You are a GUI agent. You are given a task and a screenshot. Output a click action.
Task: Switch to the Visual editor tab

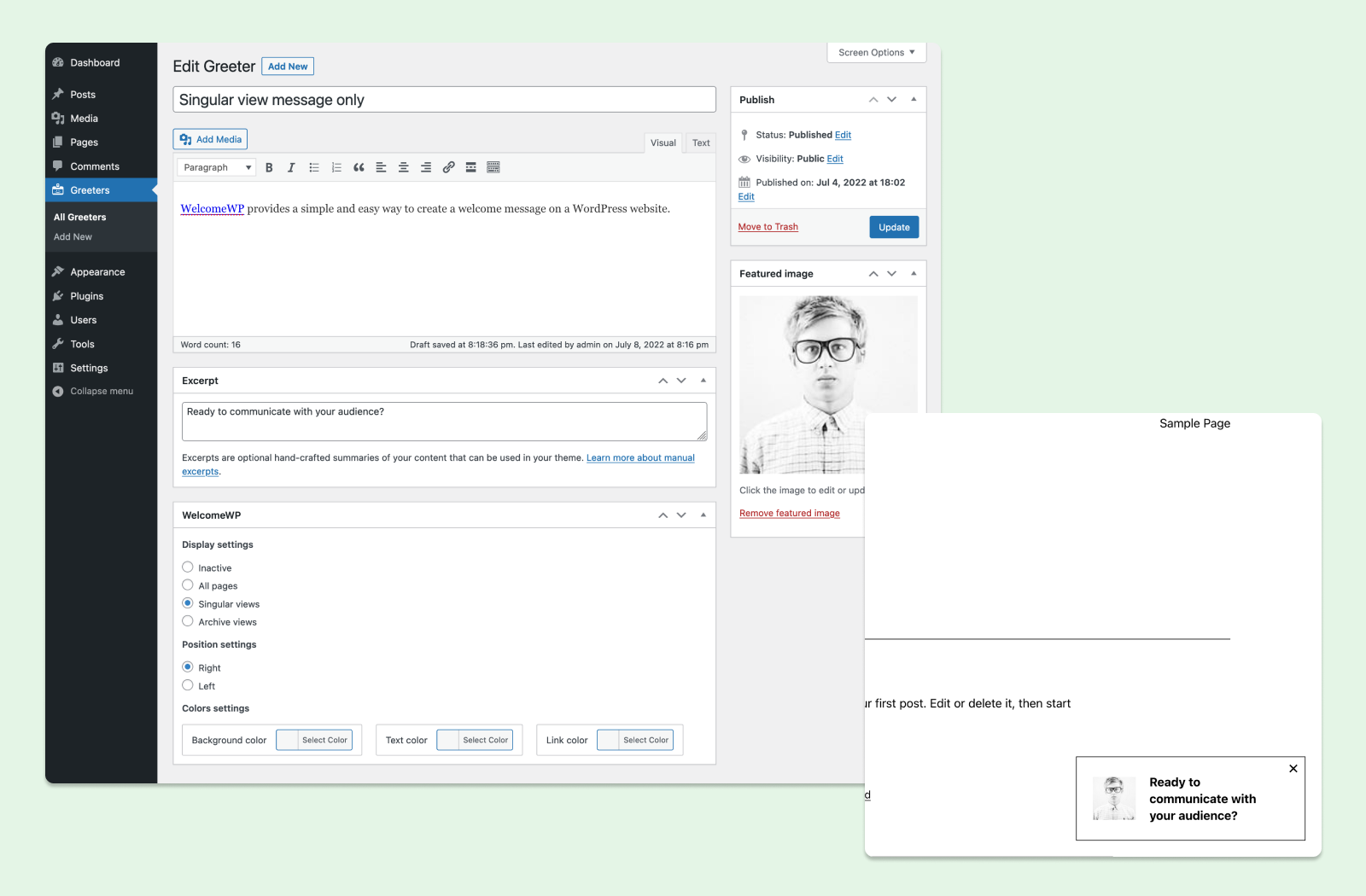tap(663, 143)
